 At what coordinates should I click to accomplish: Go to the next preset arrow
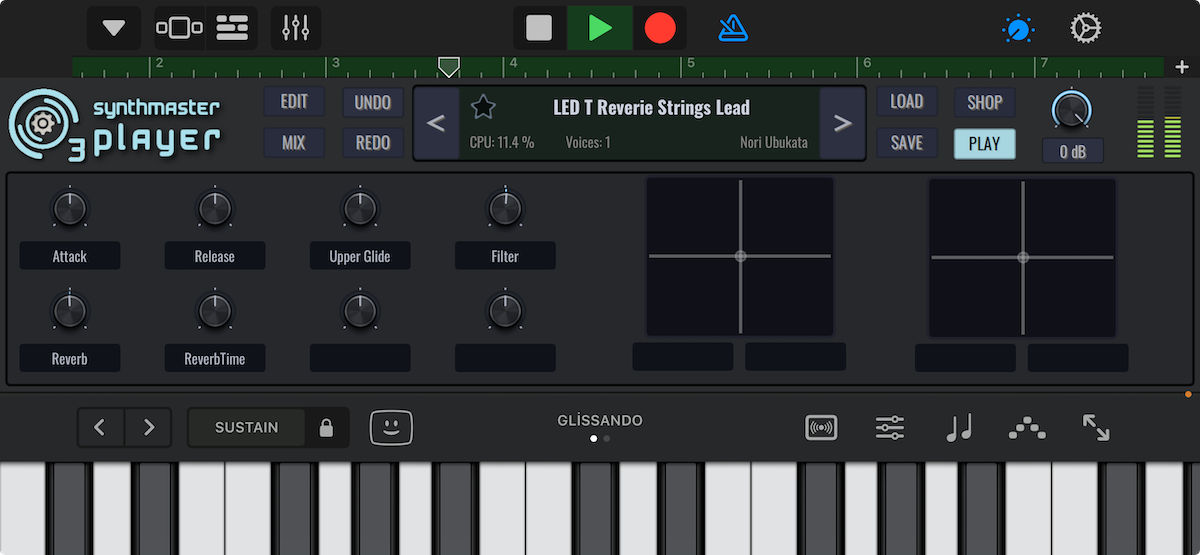coord(842,123)
